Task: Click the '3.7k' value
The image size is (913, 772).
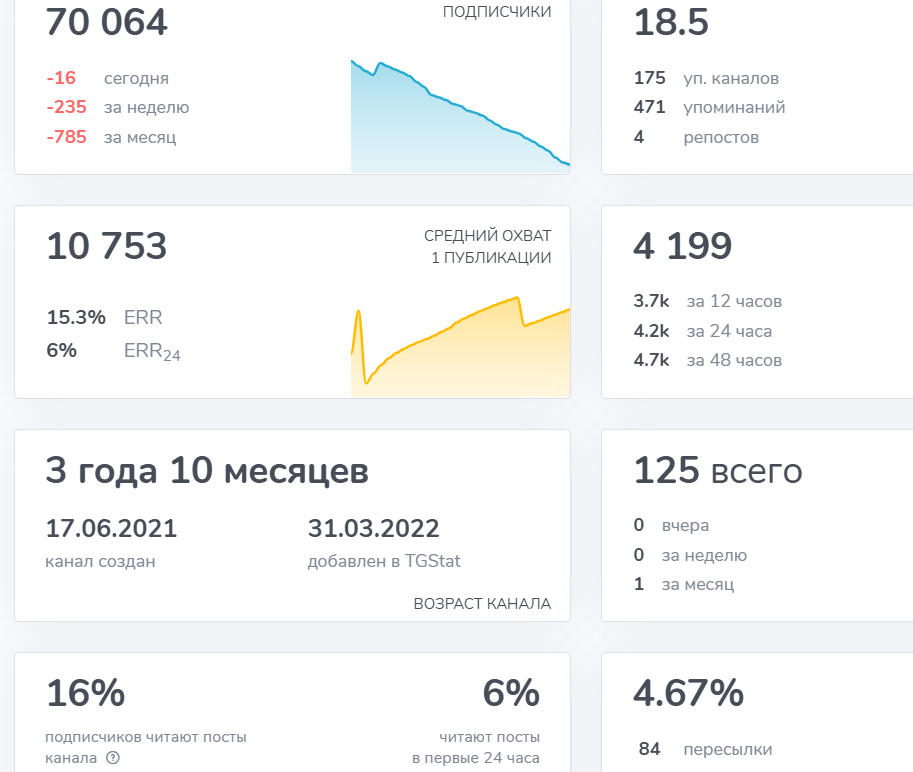Action: [651, 301]
